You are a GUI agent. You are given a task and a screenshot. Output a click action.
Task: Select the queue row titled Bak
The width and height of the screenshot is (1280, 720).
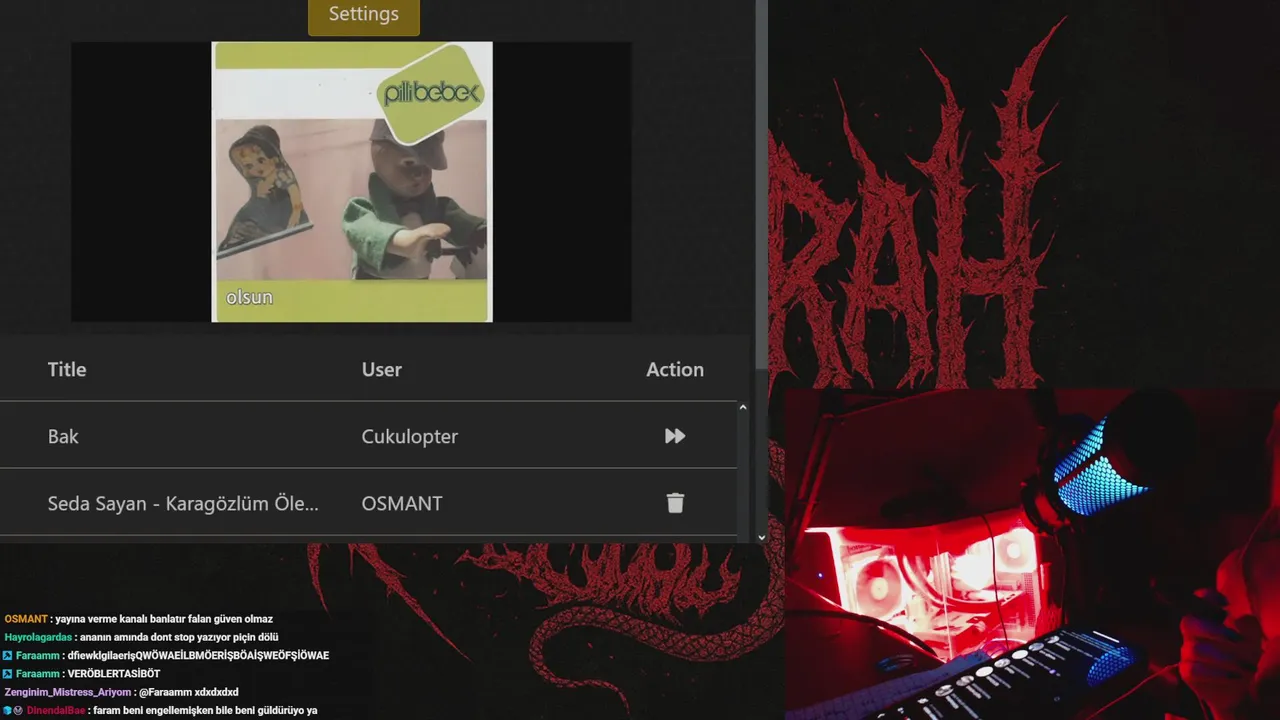click(x=368, y=436)
